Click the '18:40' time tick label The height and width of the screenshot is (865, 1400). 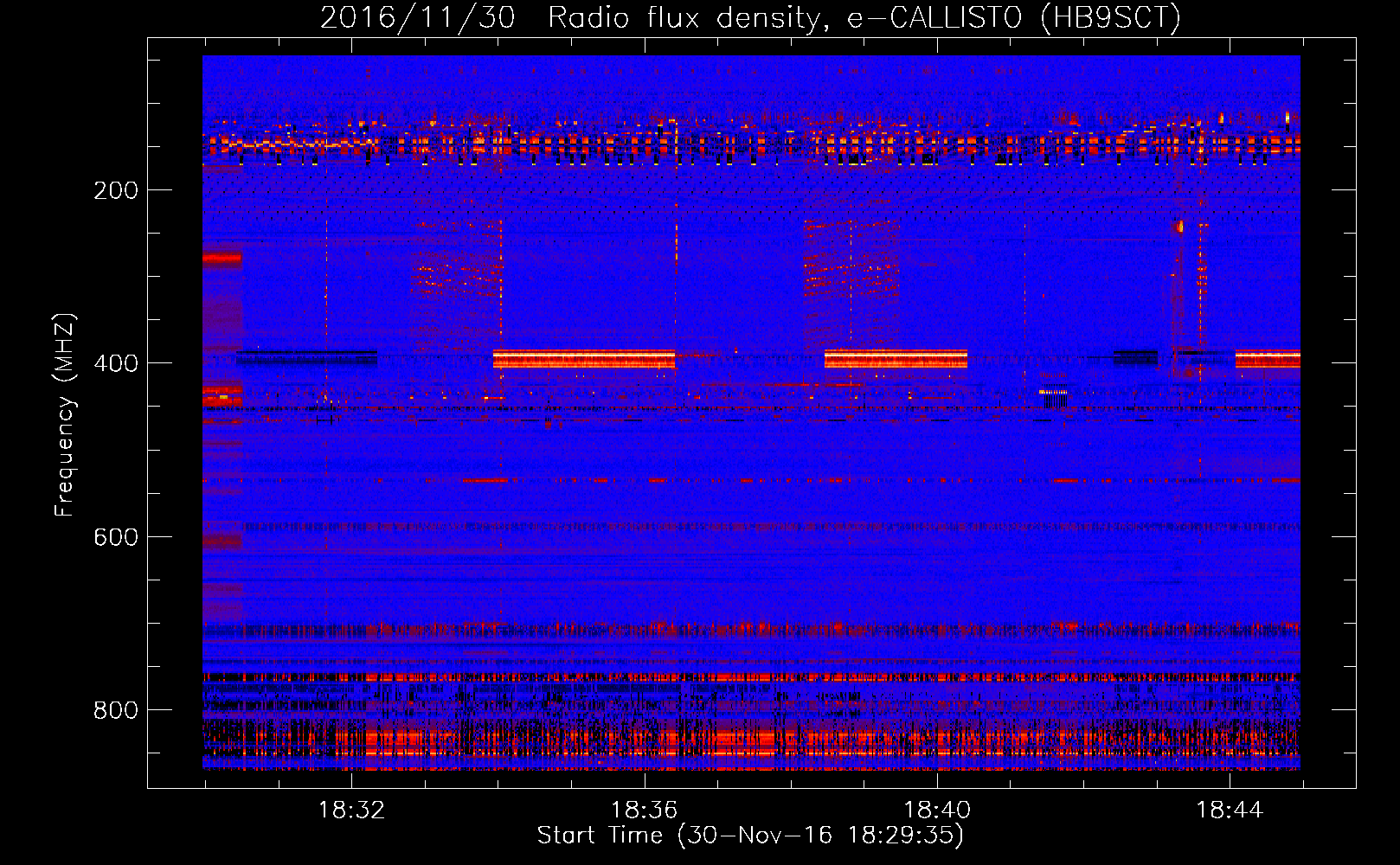tap(937, 811)
